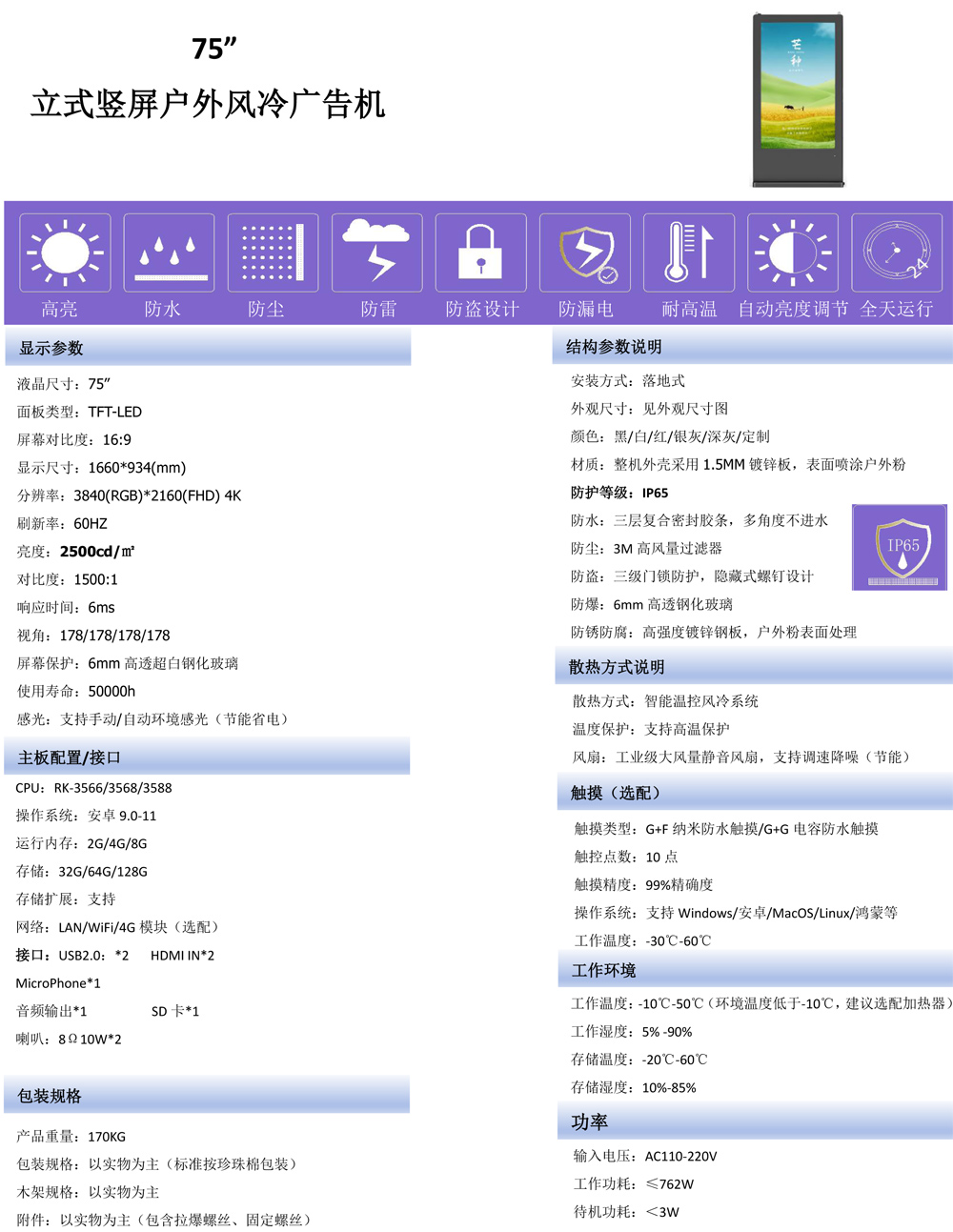
Task: Select the 耐高温 thermometer icon
Action: (688, 252)
